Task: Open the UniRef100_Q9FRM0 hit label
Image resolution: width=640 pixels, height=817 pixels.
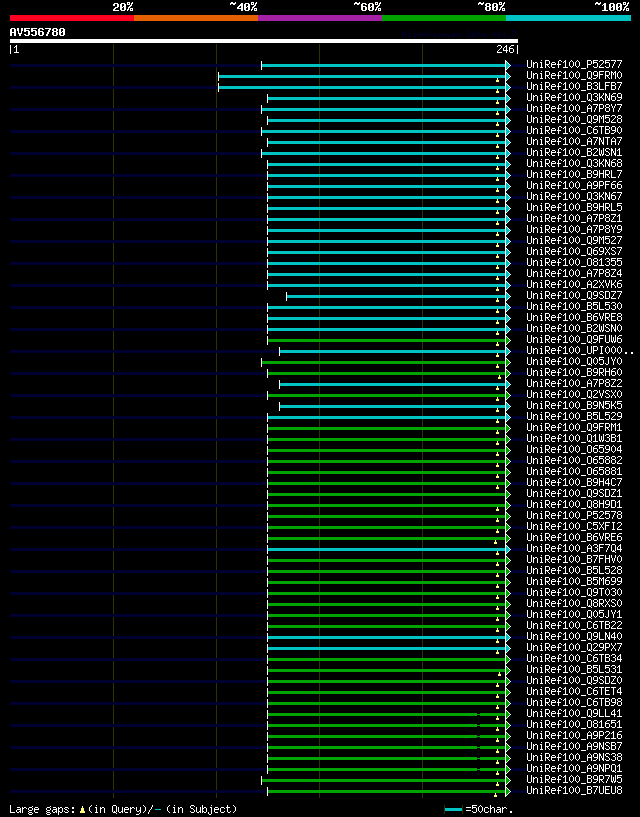Action: click(574, 75)
